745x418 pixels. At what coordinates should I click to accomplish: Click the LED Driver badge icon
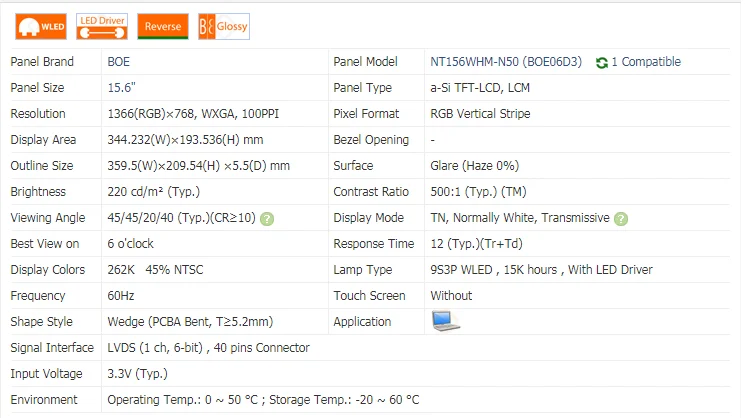pos(102,27)
